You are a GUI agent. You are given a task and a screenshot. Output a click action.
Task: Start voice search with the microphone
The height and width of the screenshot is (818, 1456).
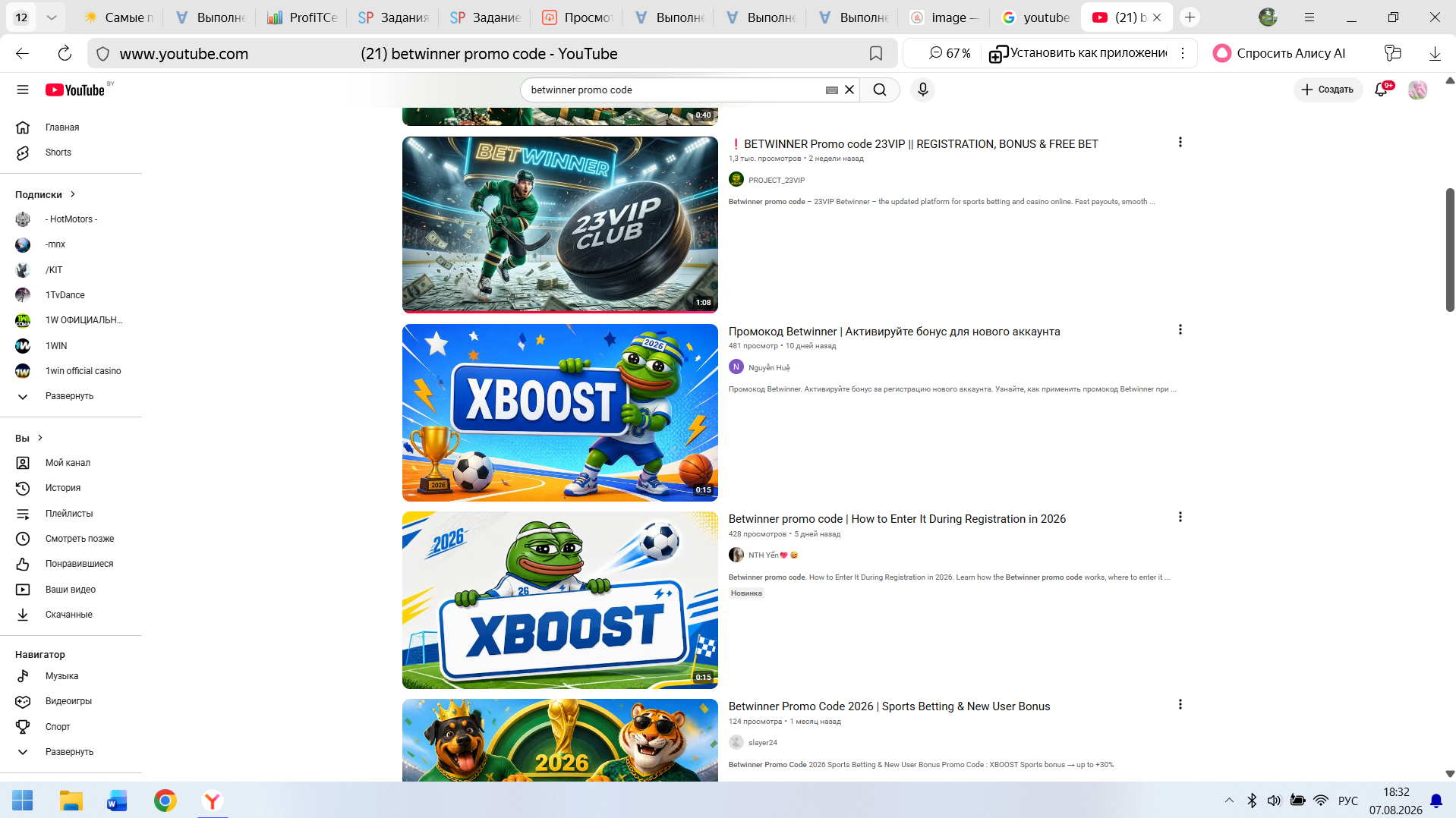click(923, 90)
